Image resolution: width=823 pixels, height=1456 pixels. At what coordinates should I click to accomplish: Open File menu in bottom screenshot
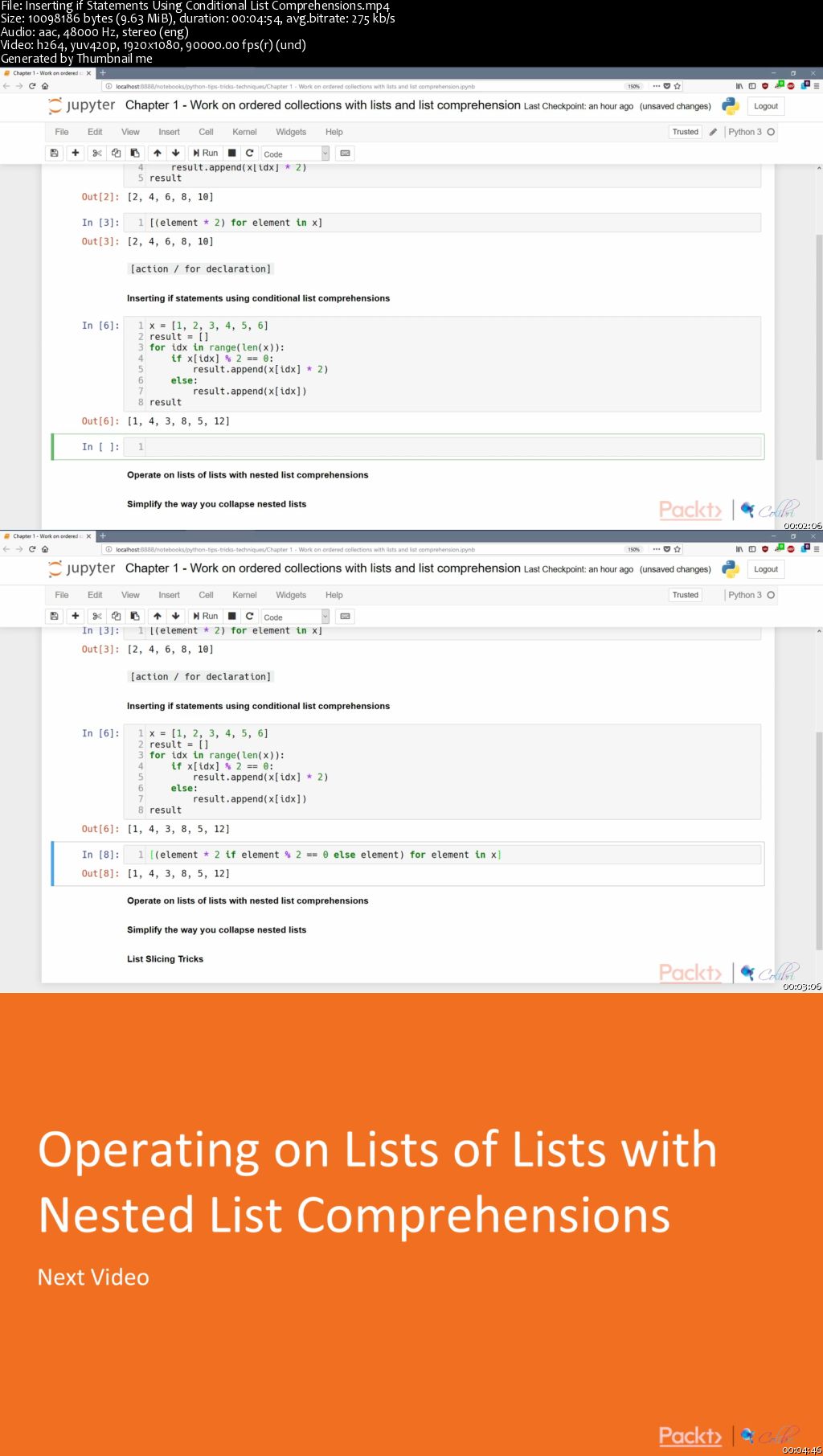pos(62,595)
